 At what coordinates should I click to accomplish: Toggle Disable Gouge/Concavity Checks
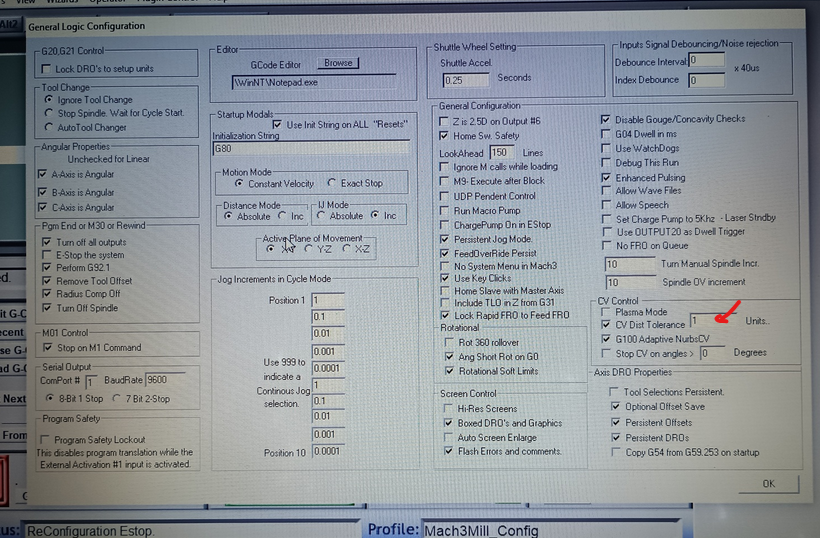click(606, 119)
